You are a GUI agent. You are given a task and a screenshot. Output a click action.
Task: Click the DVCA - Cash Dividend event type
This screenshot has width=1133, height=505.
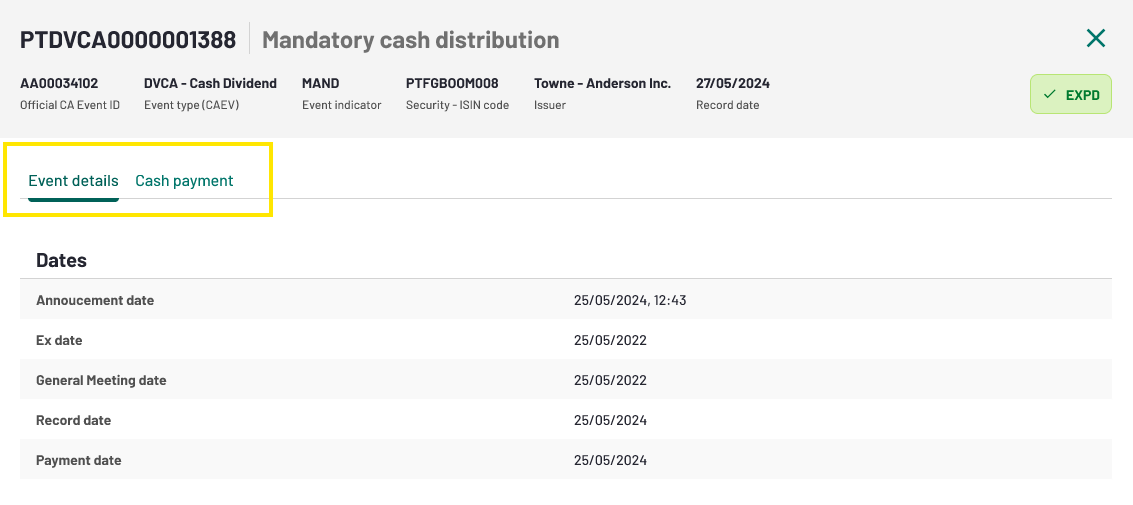point(210,83)
